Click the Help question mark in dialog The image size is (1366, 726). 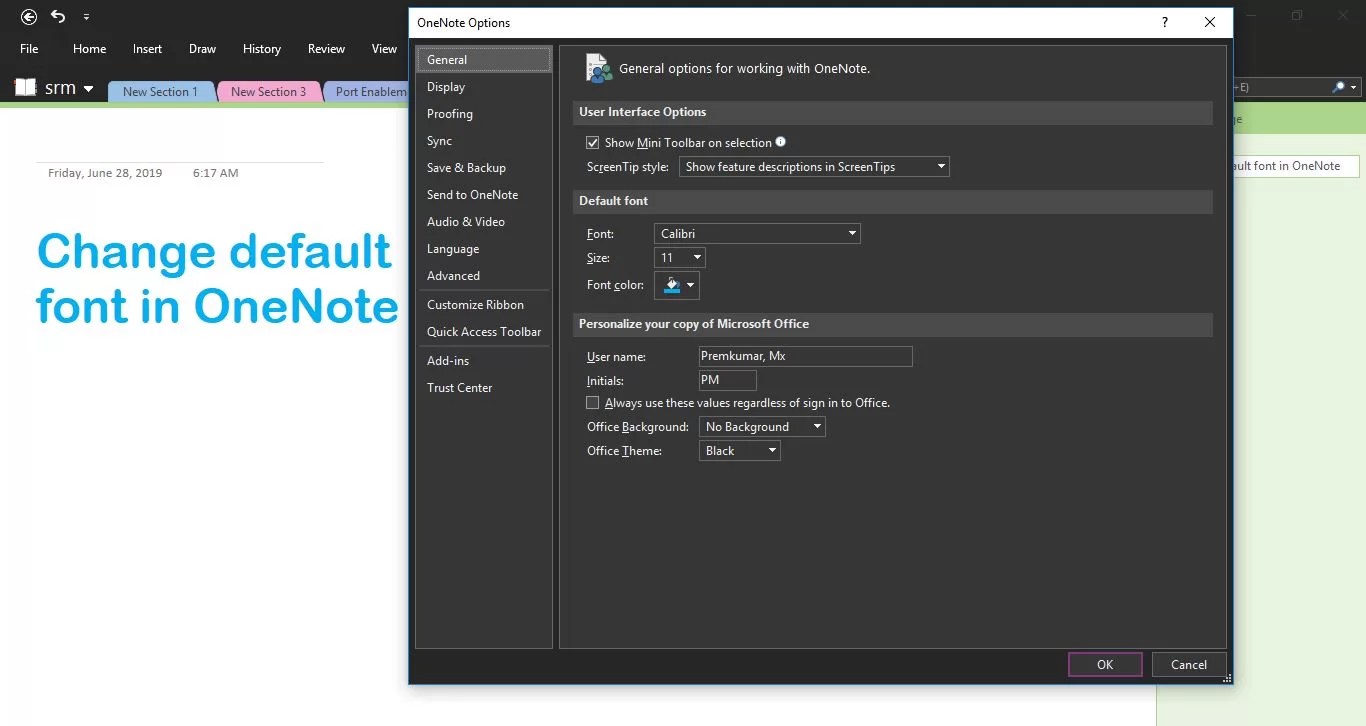point(1165,22)
